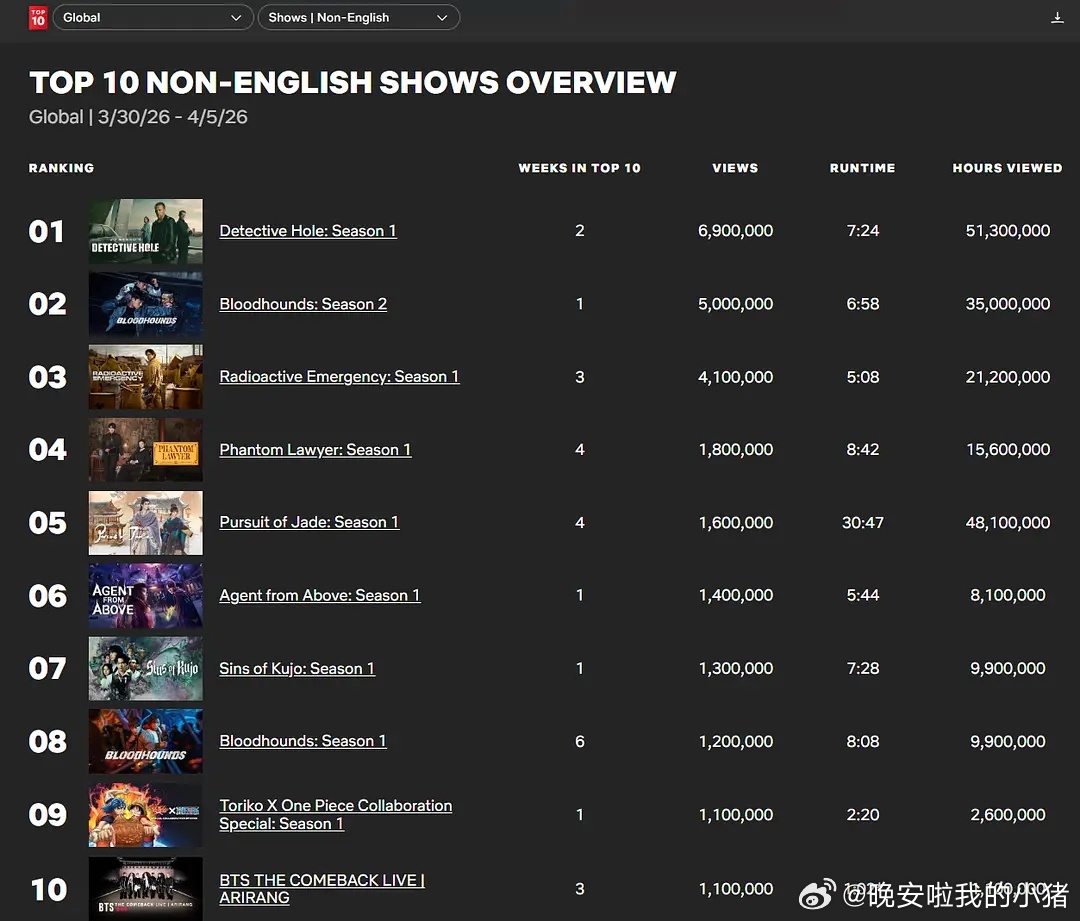The width and height of the screenshot is (1080, 921).
Task: Click the 1,300,000 views value
Action: click(736, 668)
